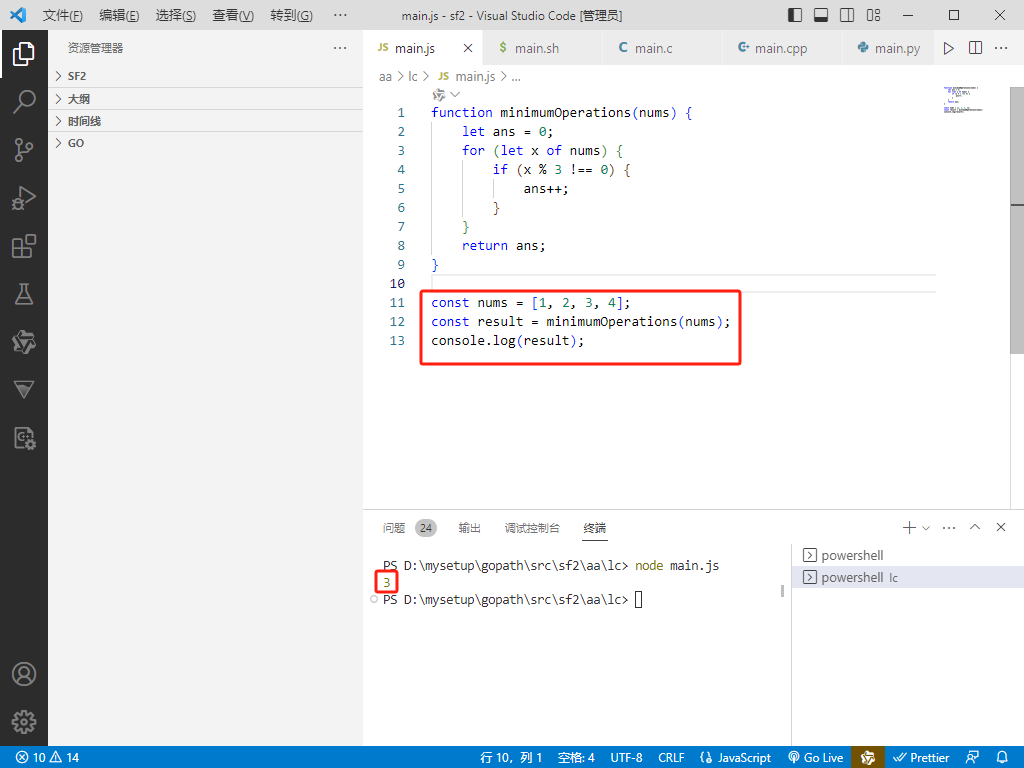Switch to the main.sh tab
This screenshot has width=1024, height=768.
pyautogui.click(x=542, y=48)
